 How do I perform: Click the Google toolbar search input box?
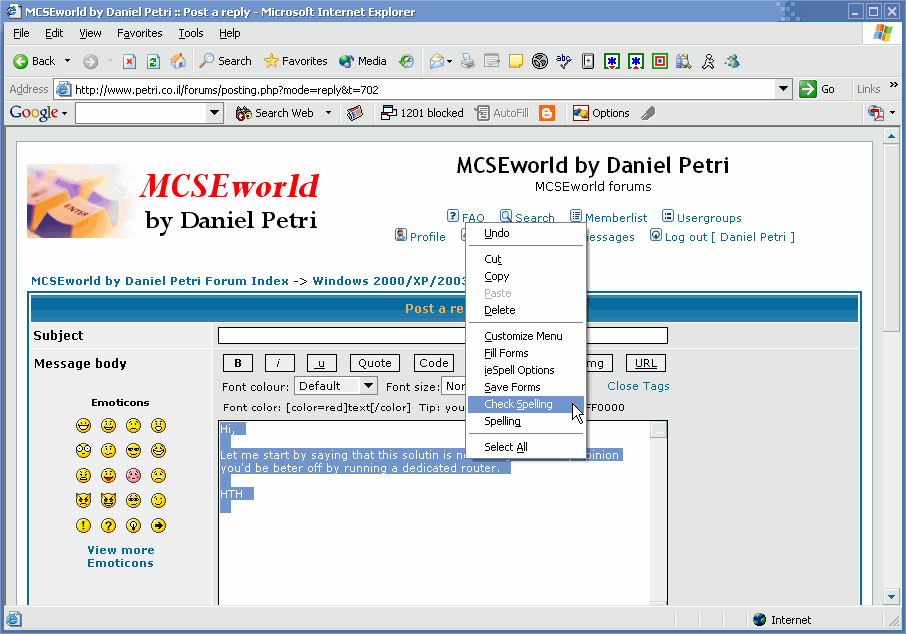(x=142, y=113)
